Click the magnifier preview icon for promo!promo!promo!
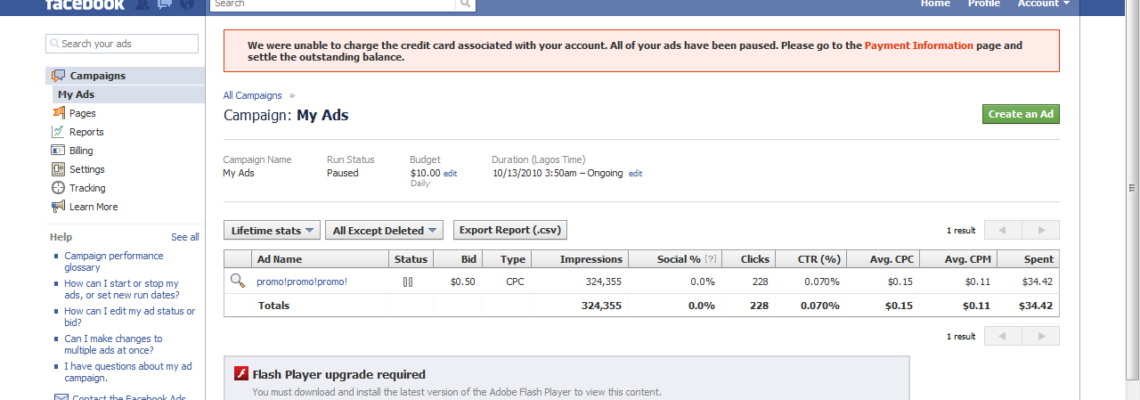Image resolution: width=1140 pixels, height=400 pixels. tap(237, 281)
